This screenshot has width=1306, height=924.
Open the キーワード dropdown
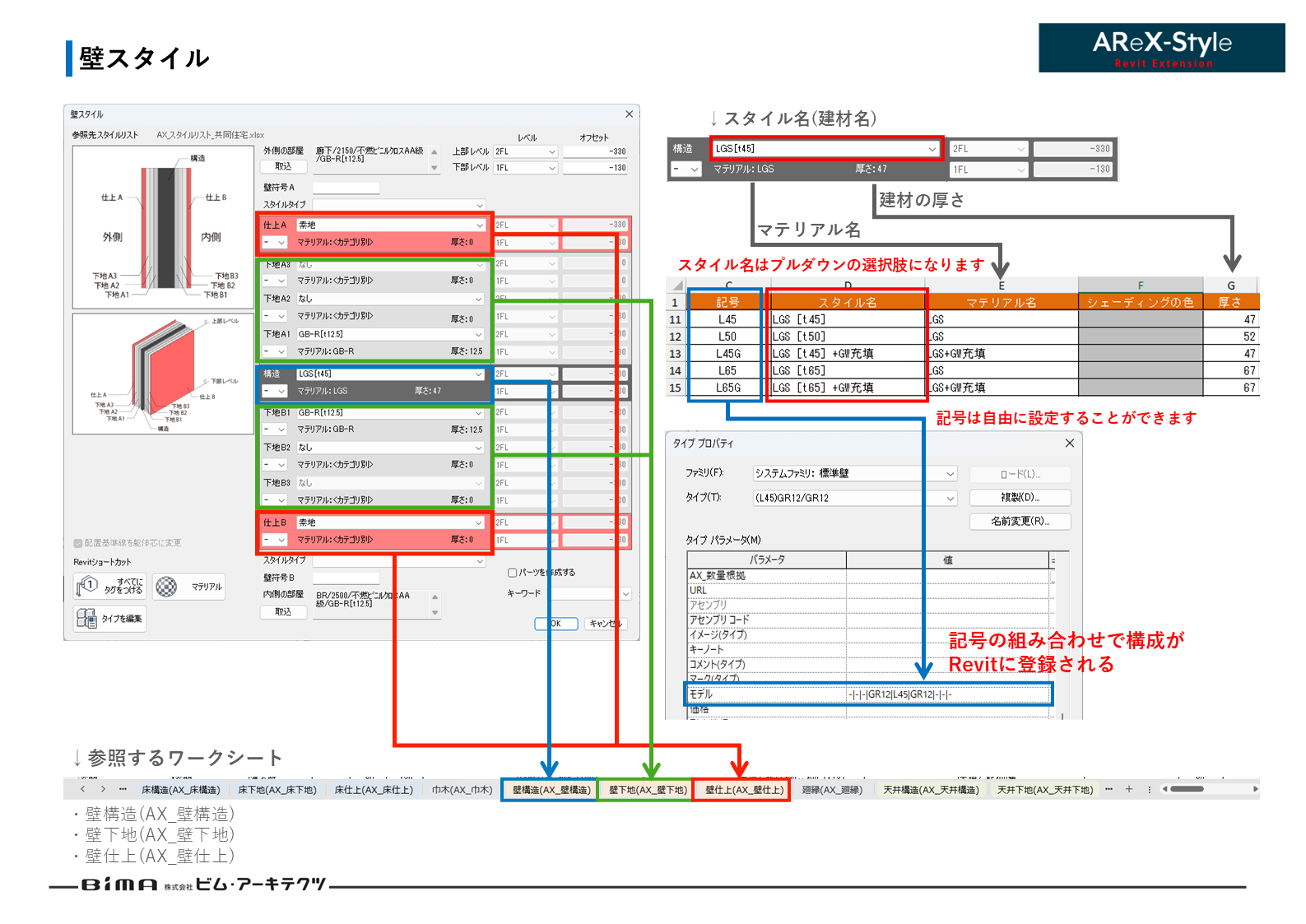(x=625, y=593)
